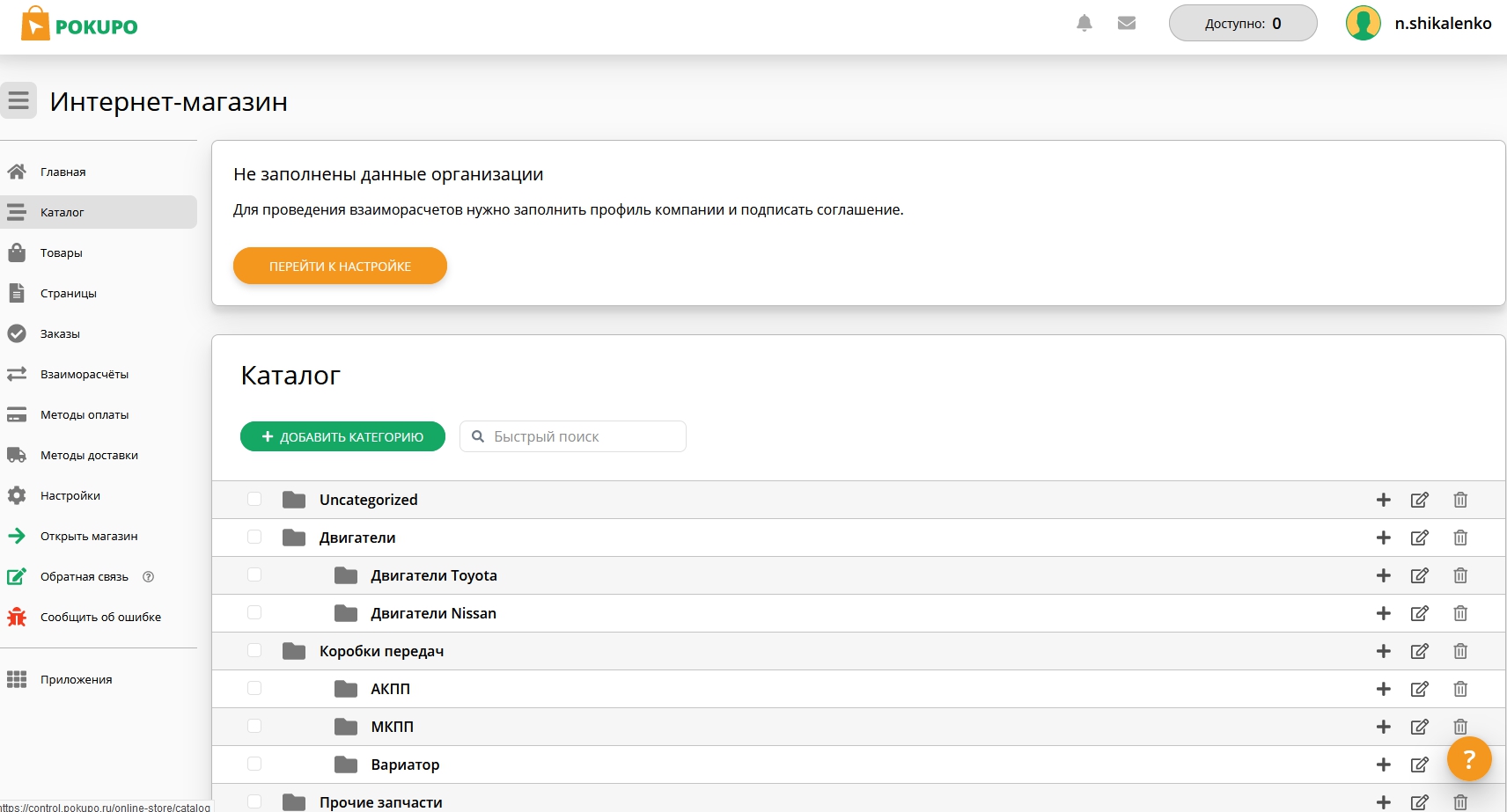Delete the АКПП category
1507x812 pixels.
[x=1460, y=689]
